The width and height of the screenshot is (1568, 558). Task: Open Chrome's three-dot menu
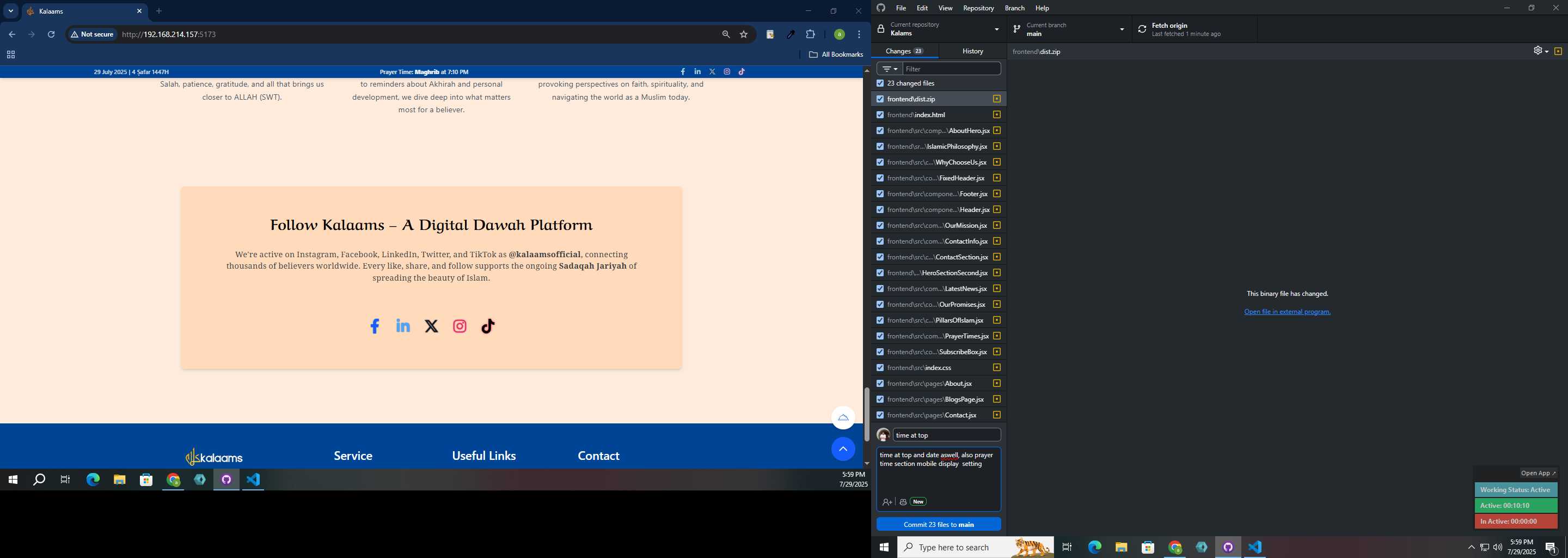pyautogui.click(x=859, y=35)
